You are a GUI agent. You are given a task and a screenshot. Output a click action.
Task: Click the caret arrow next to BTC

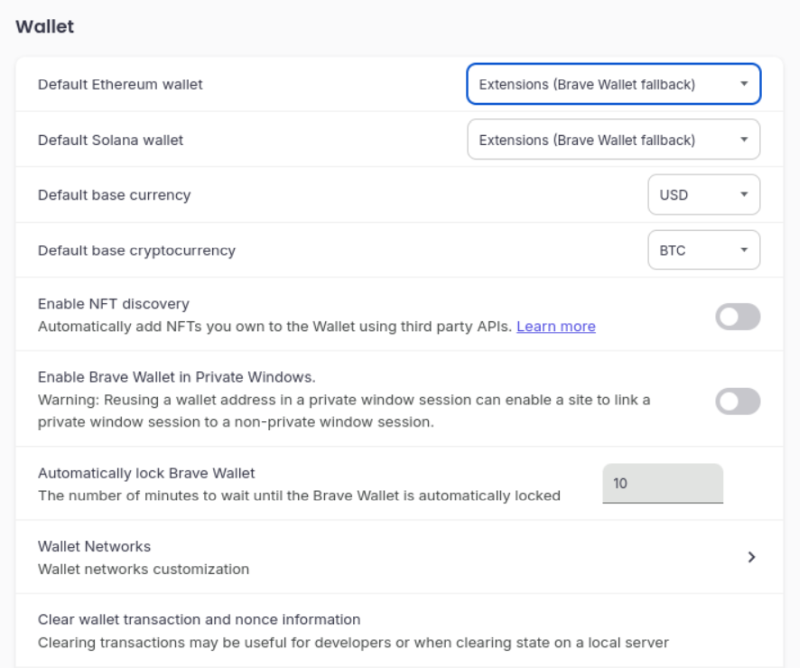tap(744, 251)
